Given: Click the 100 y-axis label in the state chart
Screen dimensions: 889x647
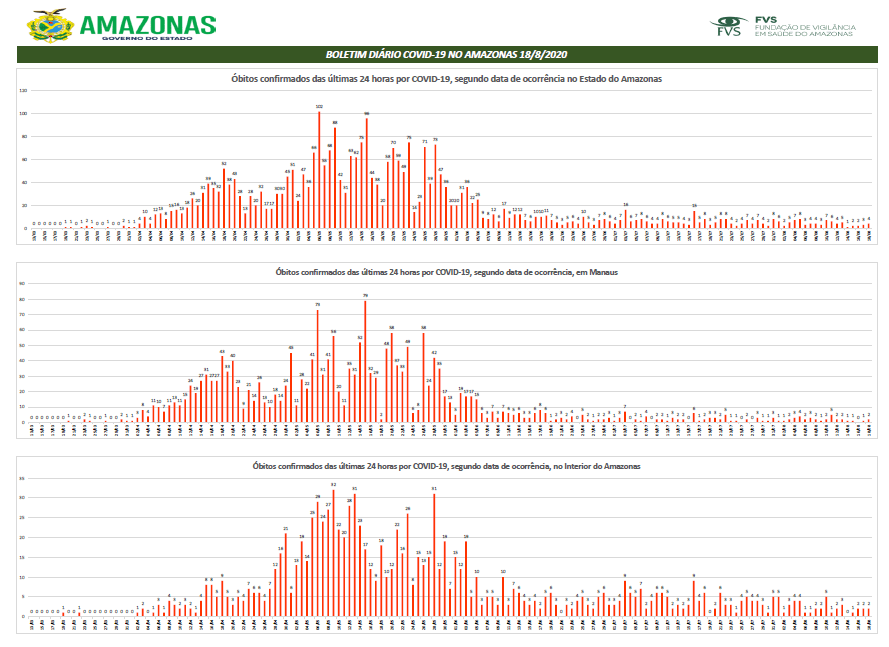Looking at the screenshot, I should click(22, 113).
